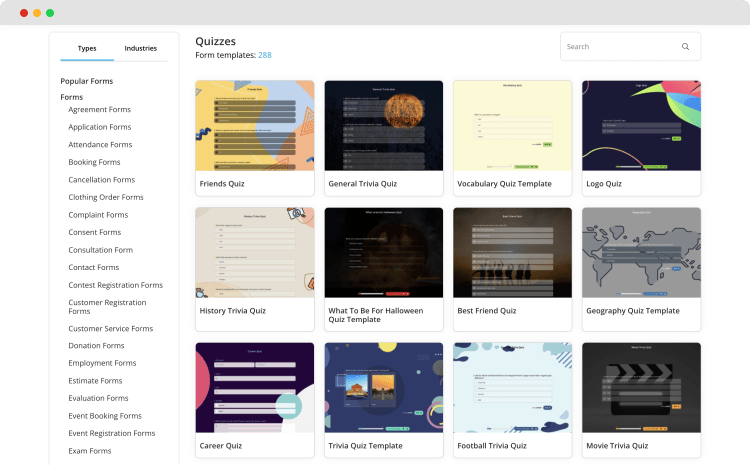Screen dimensions: 750x465
Task: Click the Logo Quiz title text
Action: 604,184
